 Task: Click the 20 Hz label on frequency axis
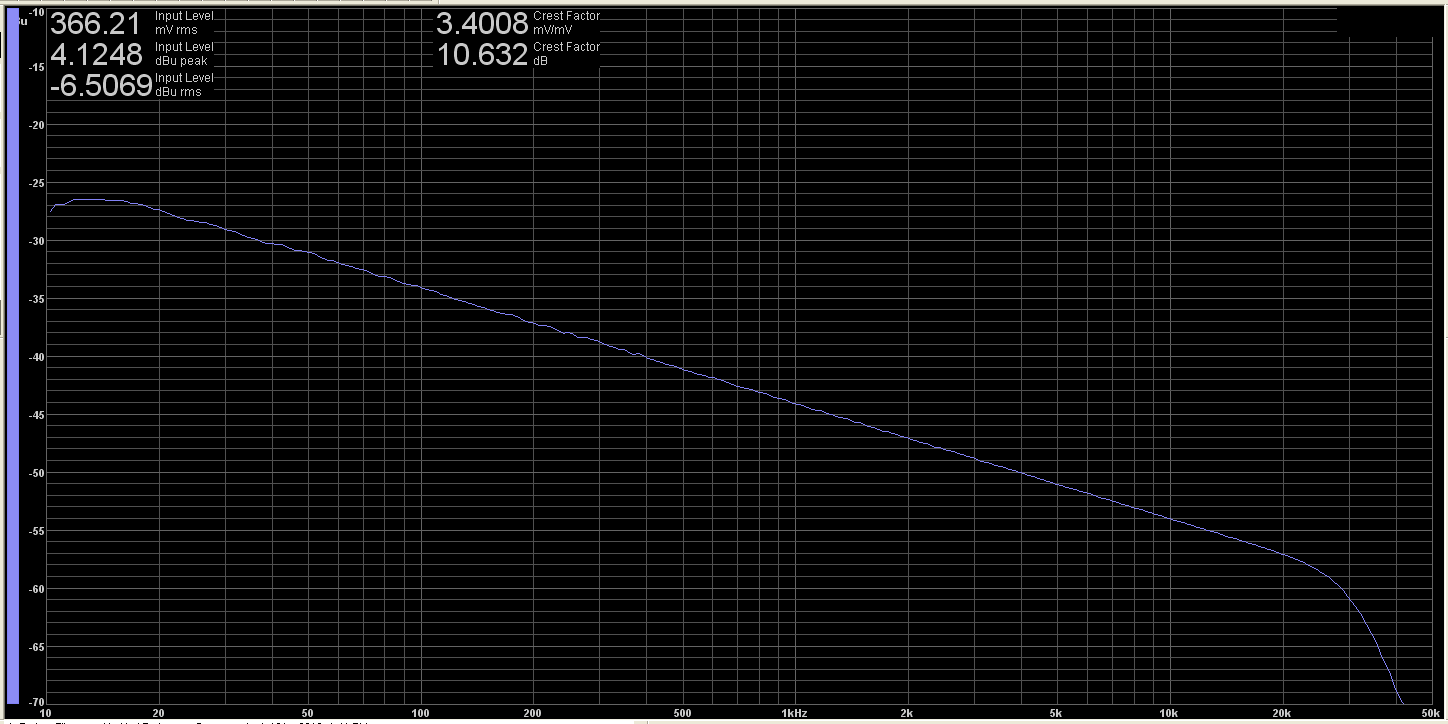pyautogui.click(x=159, y=713)
